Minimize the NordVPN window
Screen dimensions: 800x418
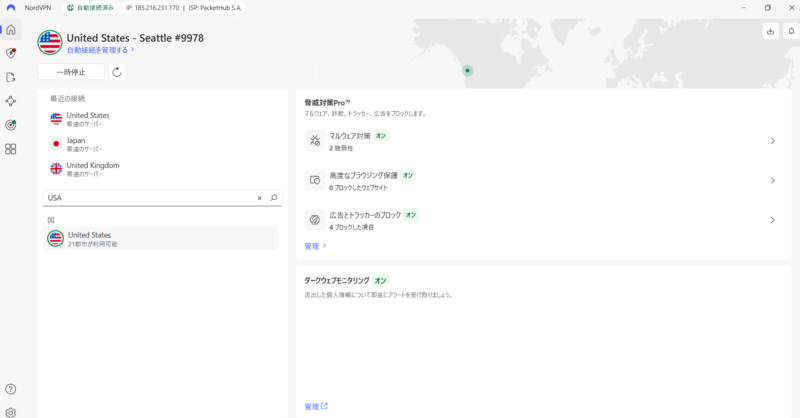pos(743,8)
